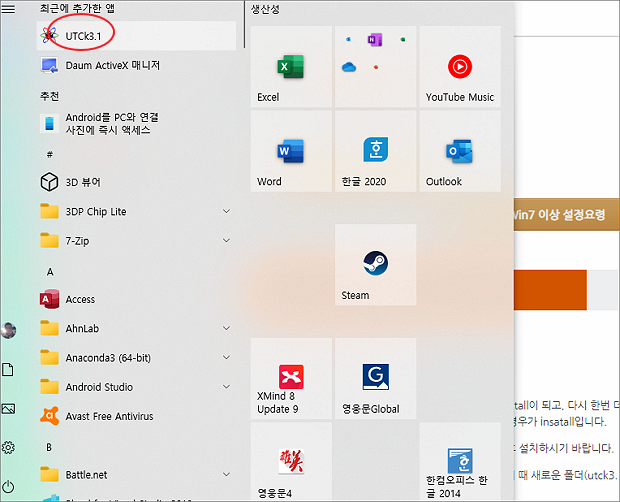Launch 3D 뷰어 app

(136, 182)
